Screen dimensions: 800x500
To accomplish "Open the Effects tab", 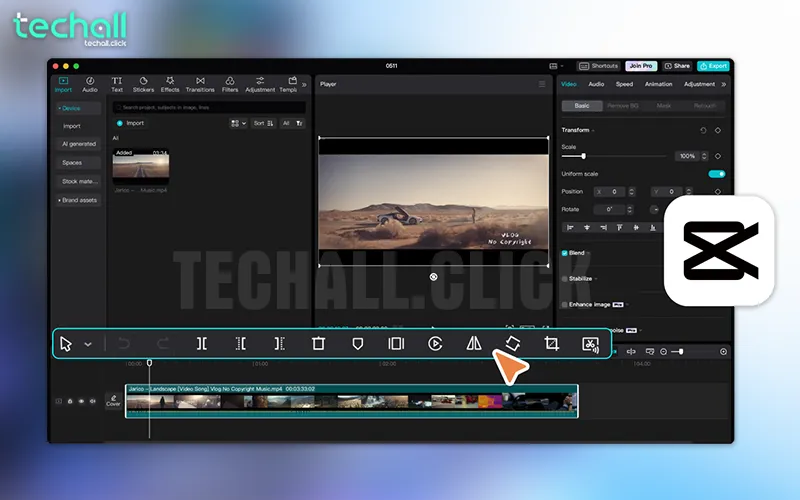I will point(170,85).
